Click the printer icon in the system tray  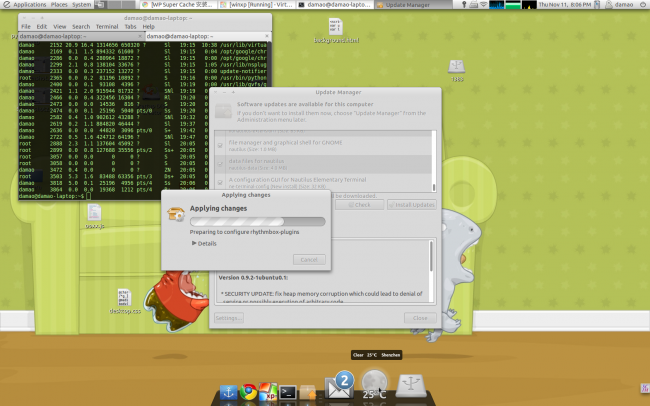[x=474, y=5]
